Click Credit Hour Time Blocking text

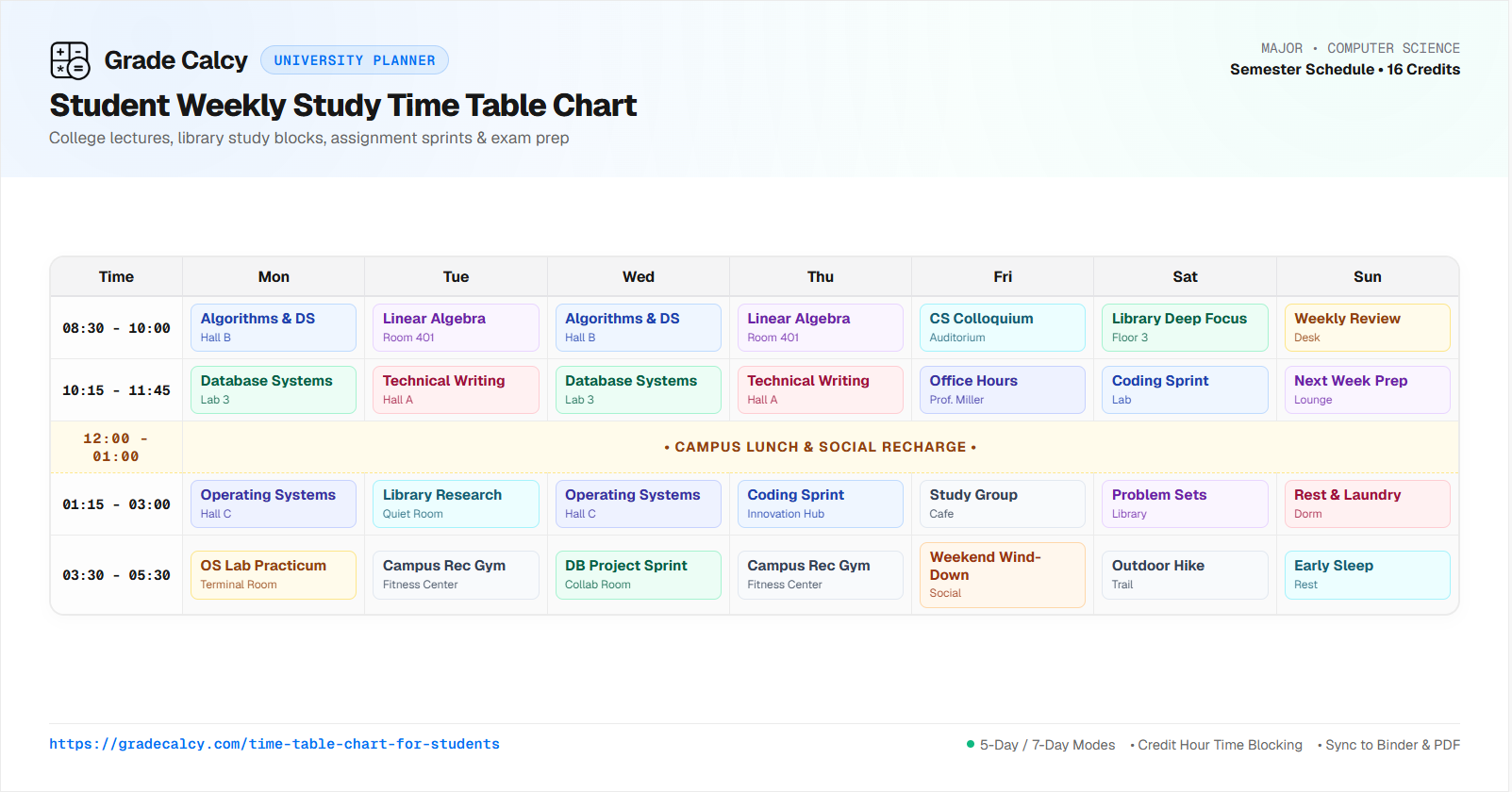click(x=1220, y=745)
